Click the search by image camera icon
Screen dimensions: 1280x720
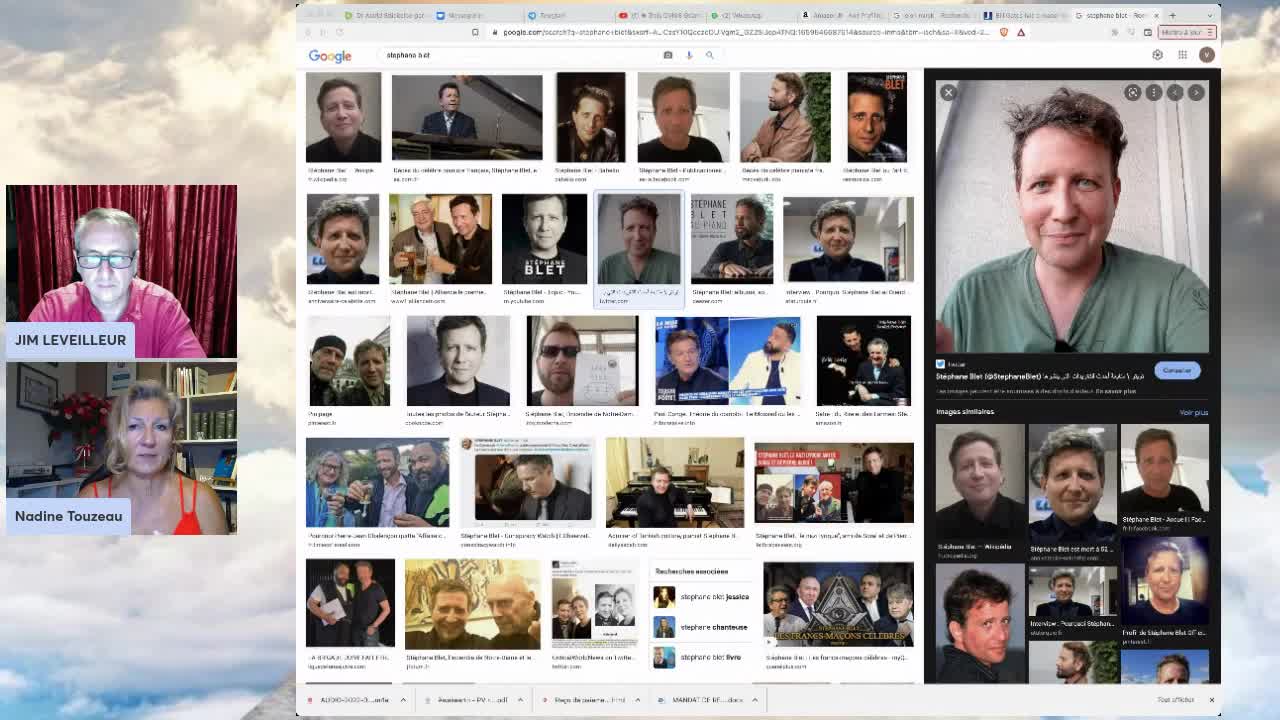tap(668, 55)
